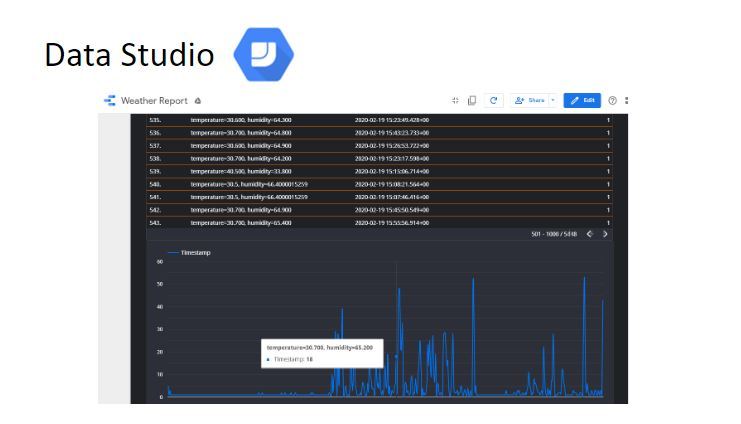Click row 541 timestamp cell

(392, 197)
